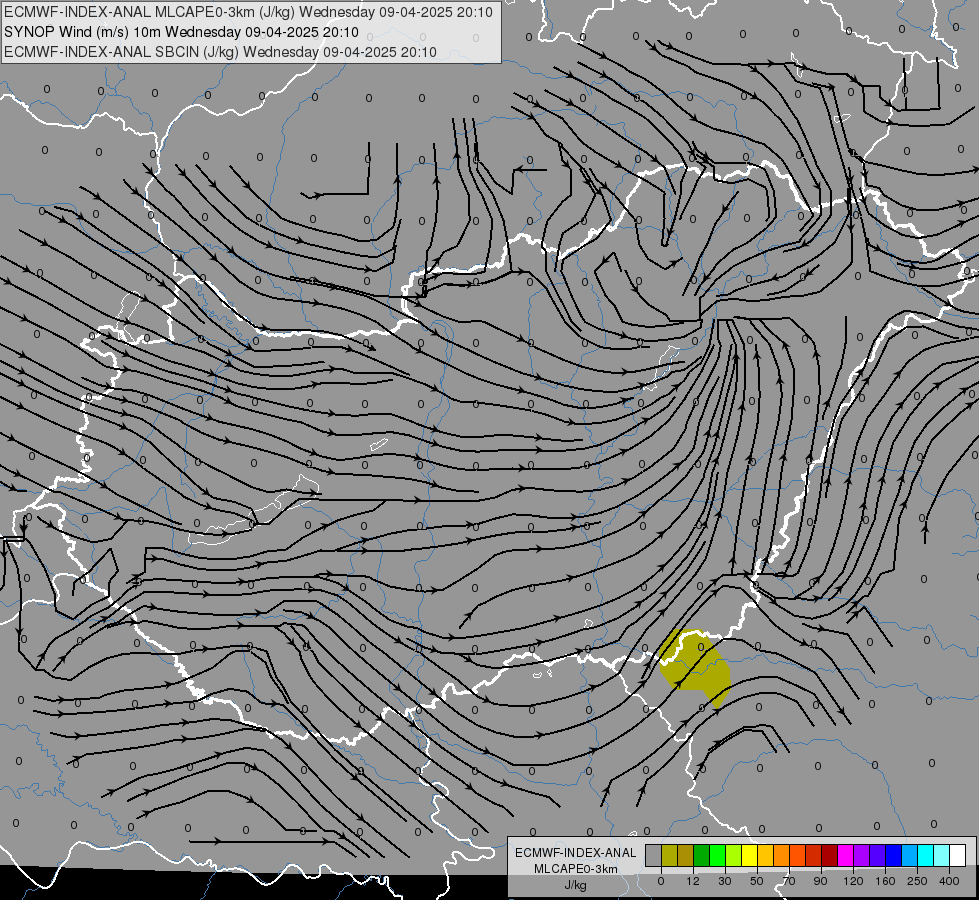Click the olive-shaded CAPE area on map
This screenshot has height=900, width=979.
pyautogui.click(x=694, y=667)
